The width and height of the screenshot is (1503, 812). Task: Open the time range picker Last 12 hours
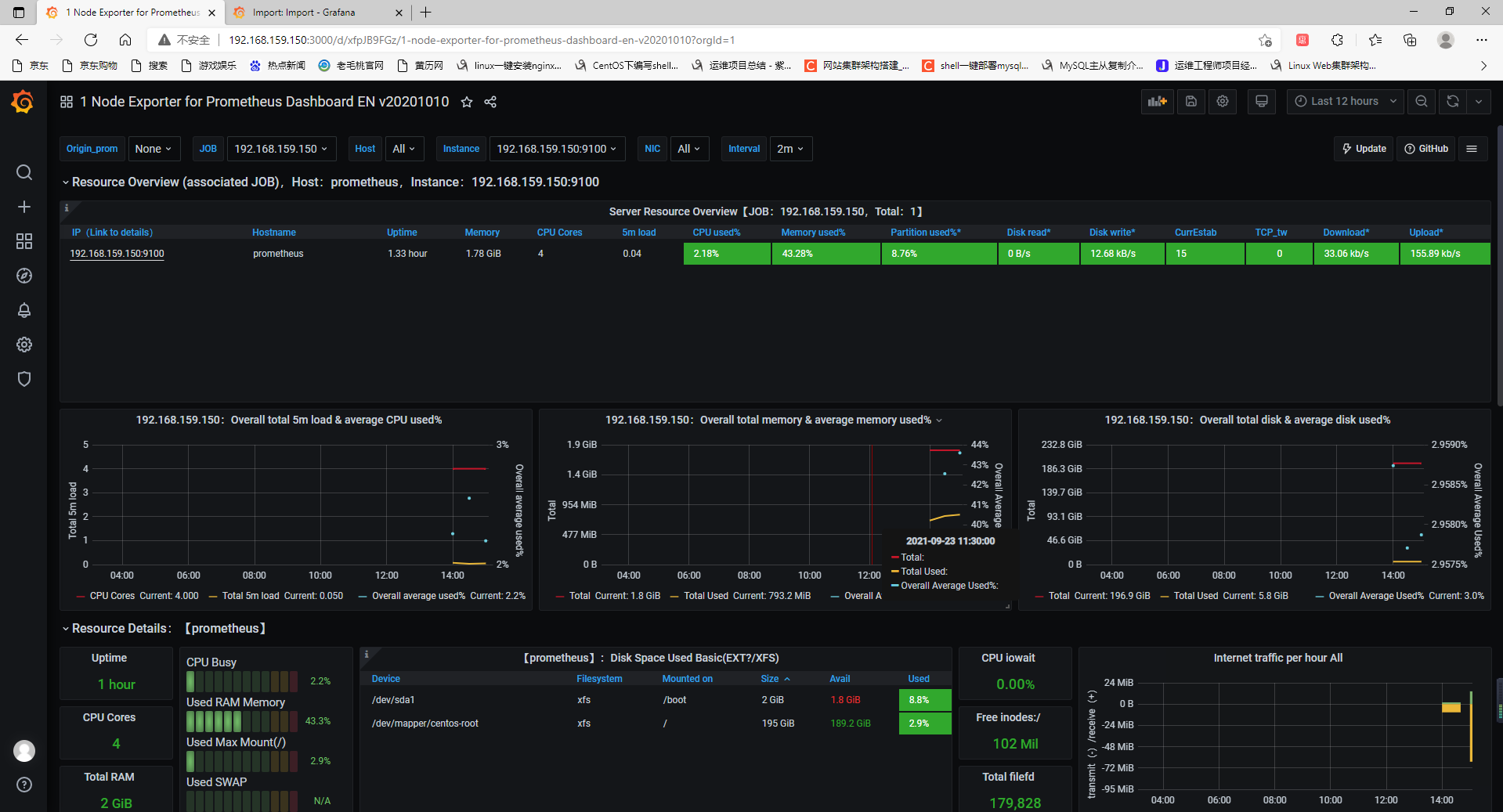click(x=1346, y=101)
